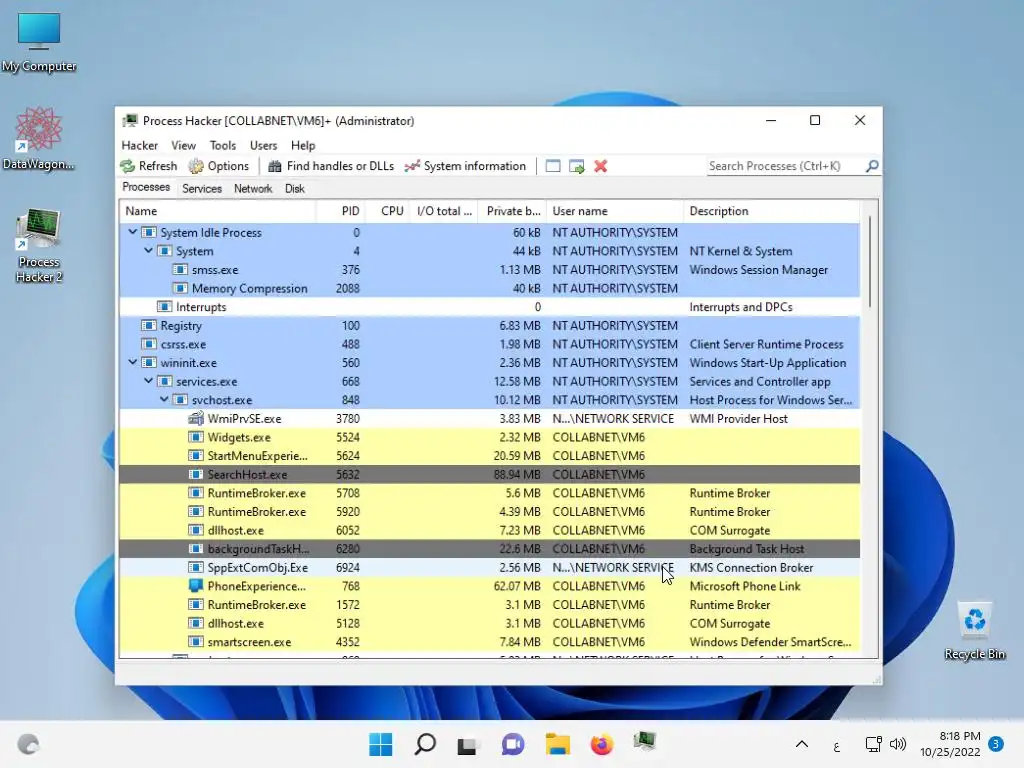Collapse the System tree node
The width and height of the screenshot is (1024, 768).
click(148, 251)
